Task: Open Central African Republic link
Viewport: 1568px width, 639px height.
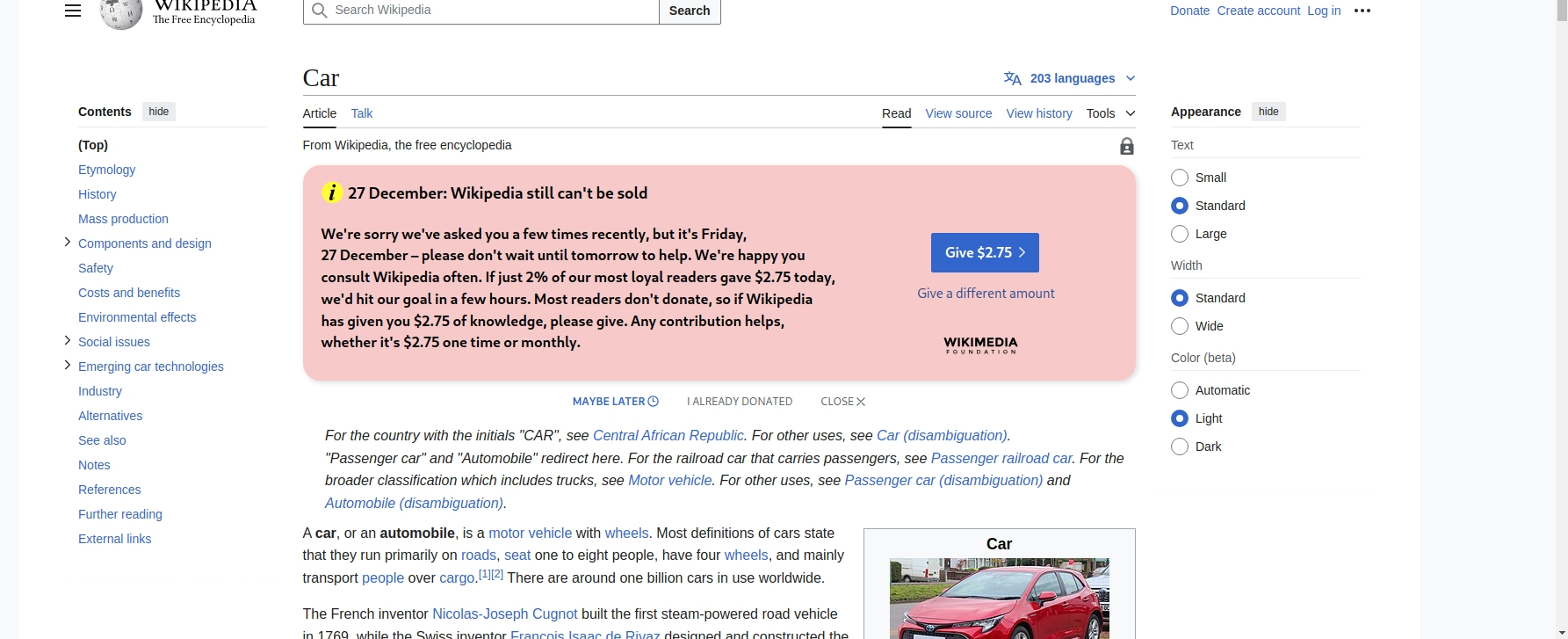Action: (668, 436)
